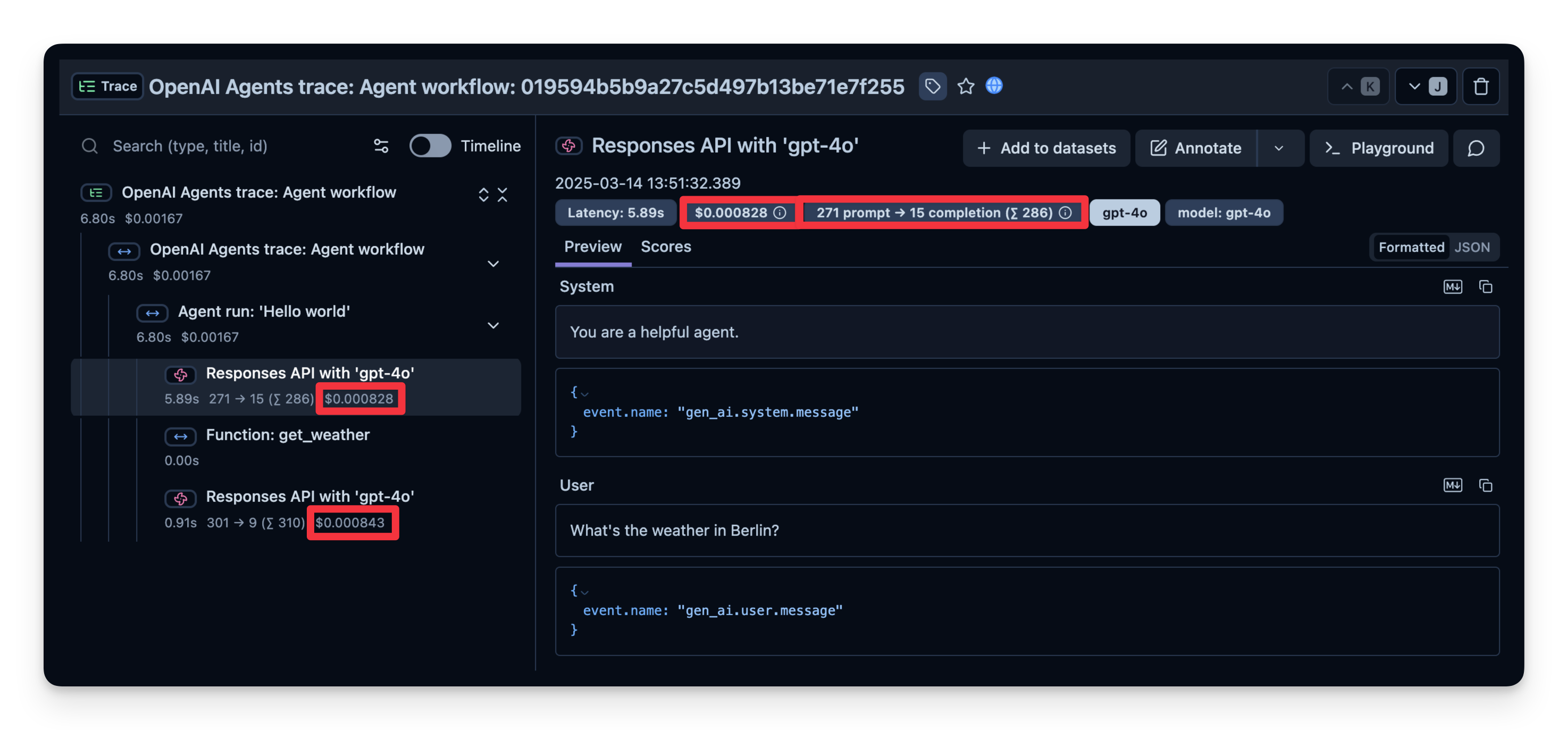Collapse the system message JSON event block
1568x730 pixels.
[585, 393]
